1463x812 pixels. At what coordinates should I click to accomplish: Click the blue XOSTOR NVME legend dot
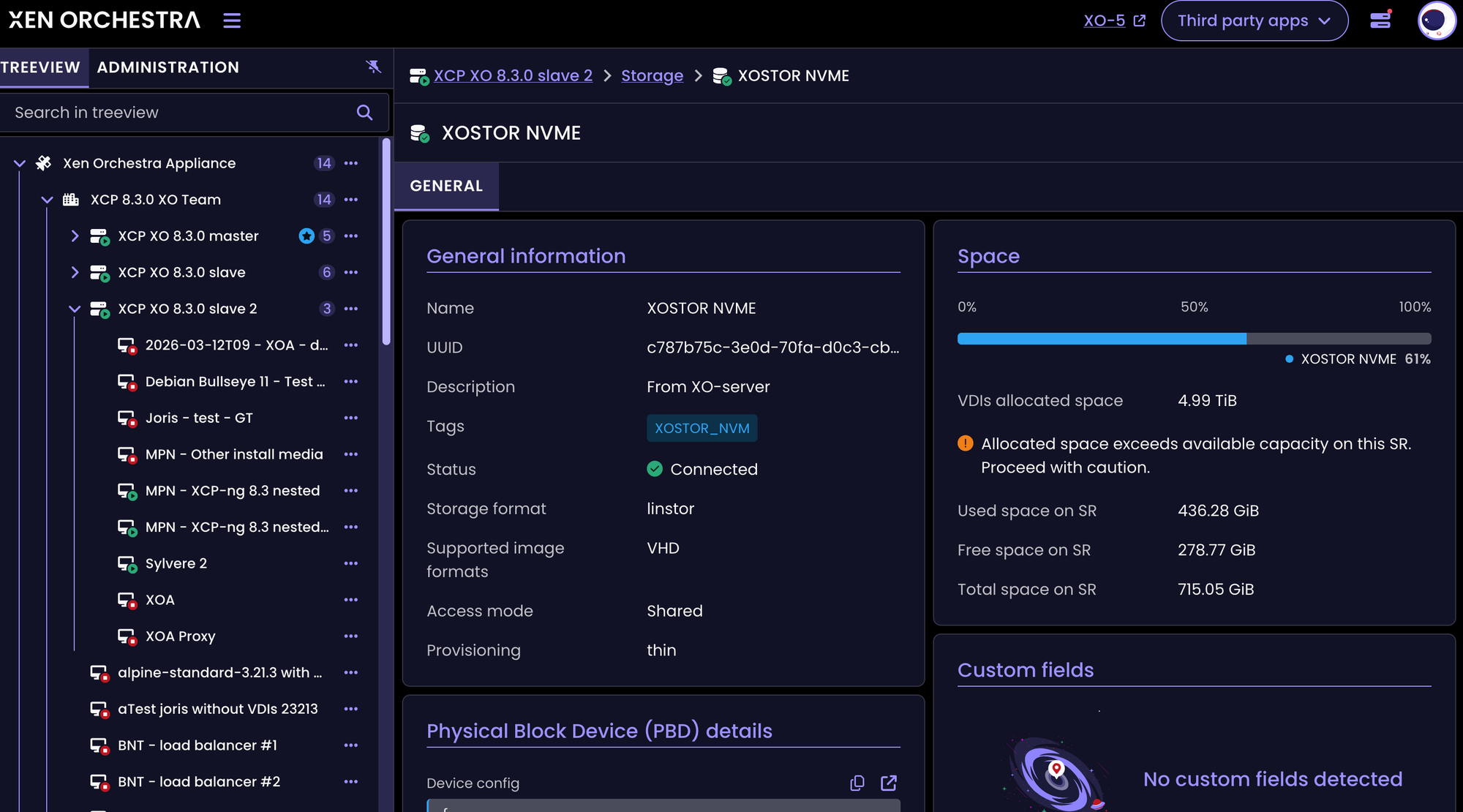[x=1290, y=359]
